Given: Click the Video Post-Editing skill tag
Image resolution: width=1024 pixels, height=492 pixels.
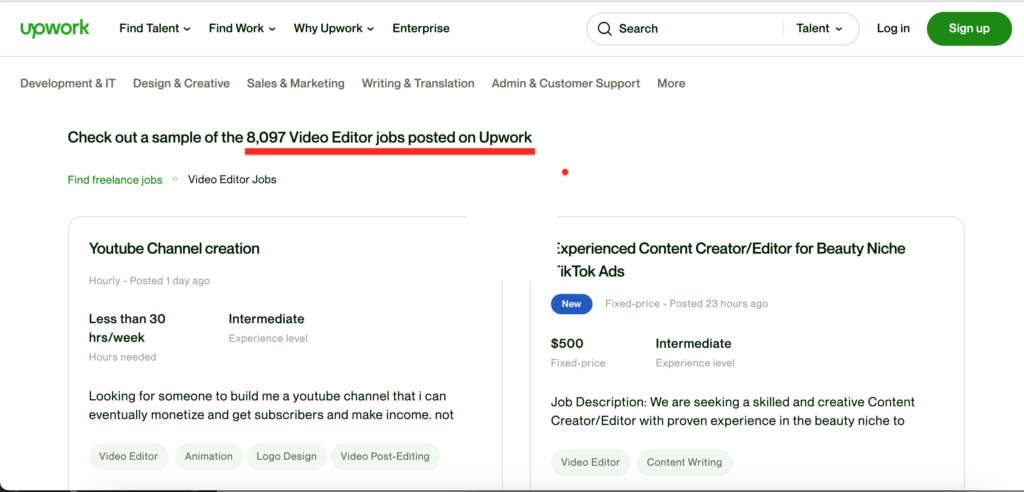Looking at the screenshot, I should click(x=385, y=457).
